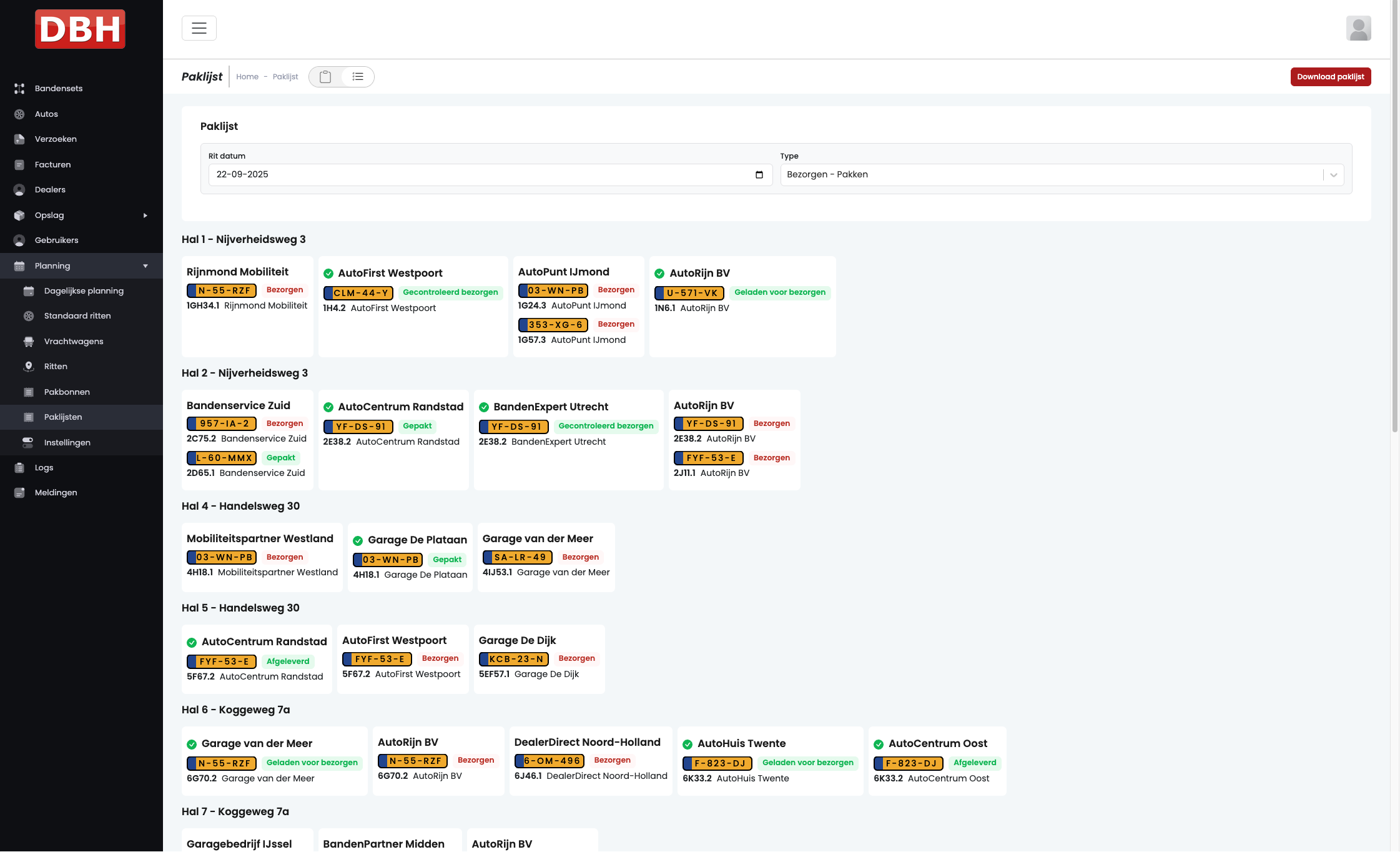Collapse the Planning menu section

145,266
